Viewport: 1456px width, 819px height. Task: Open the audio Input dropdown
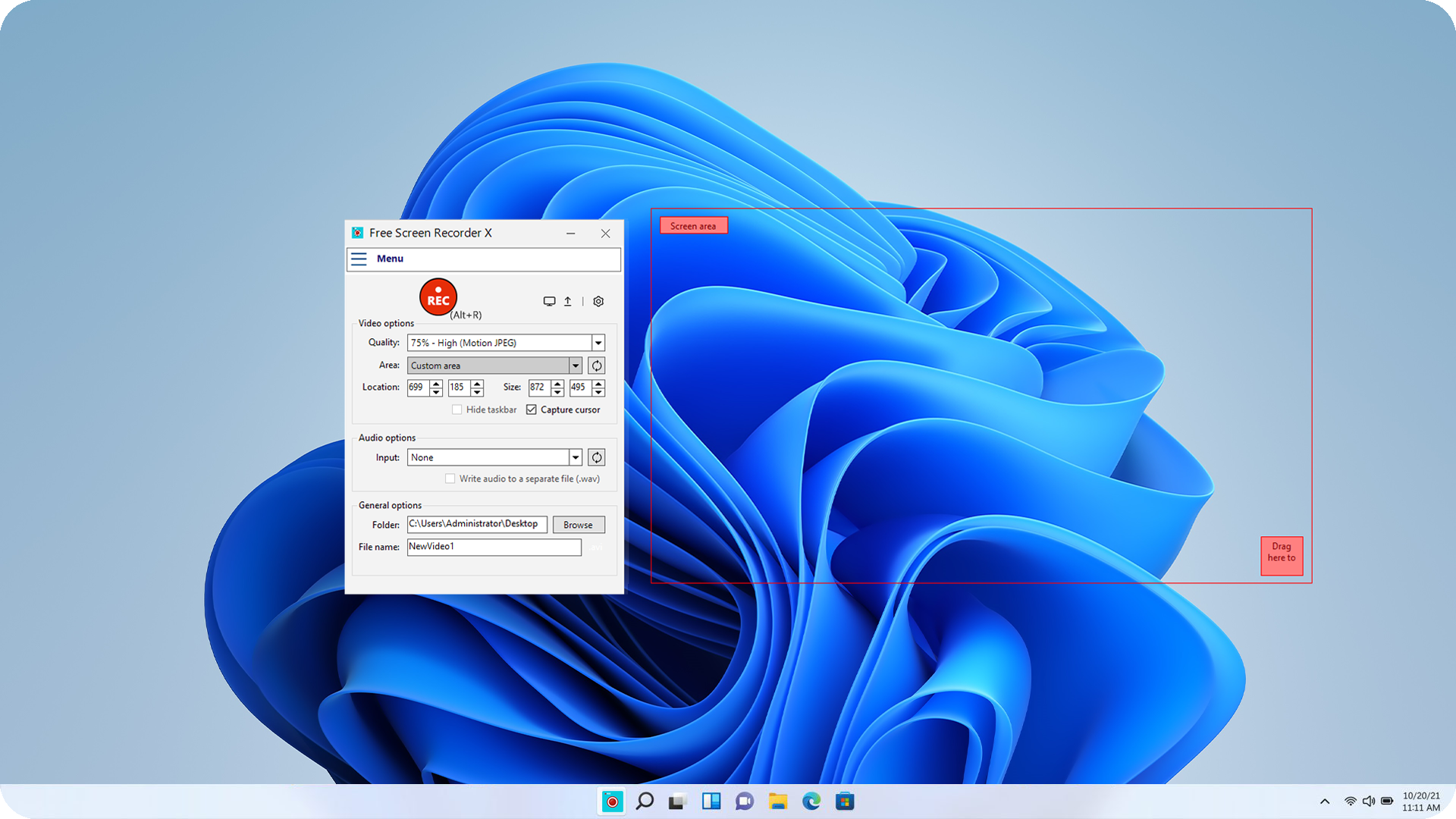click(x=575, y=457)
